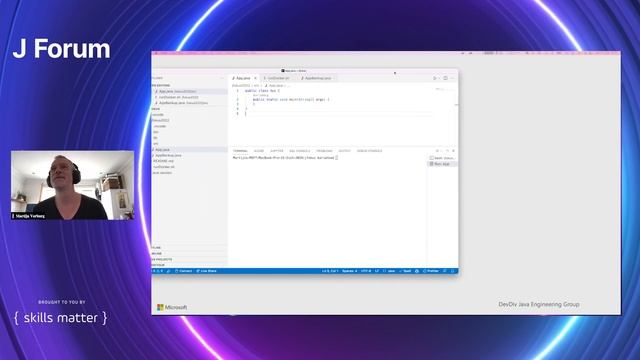Select AppBackup.java in Open Editors list
The height and width of the screenshot is (360, 640).
click(x=189, y=103)
